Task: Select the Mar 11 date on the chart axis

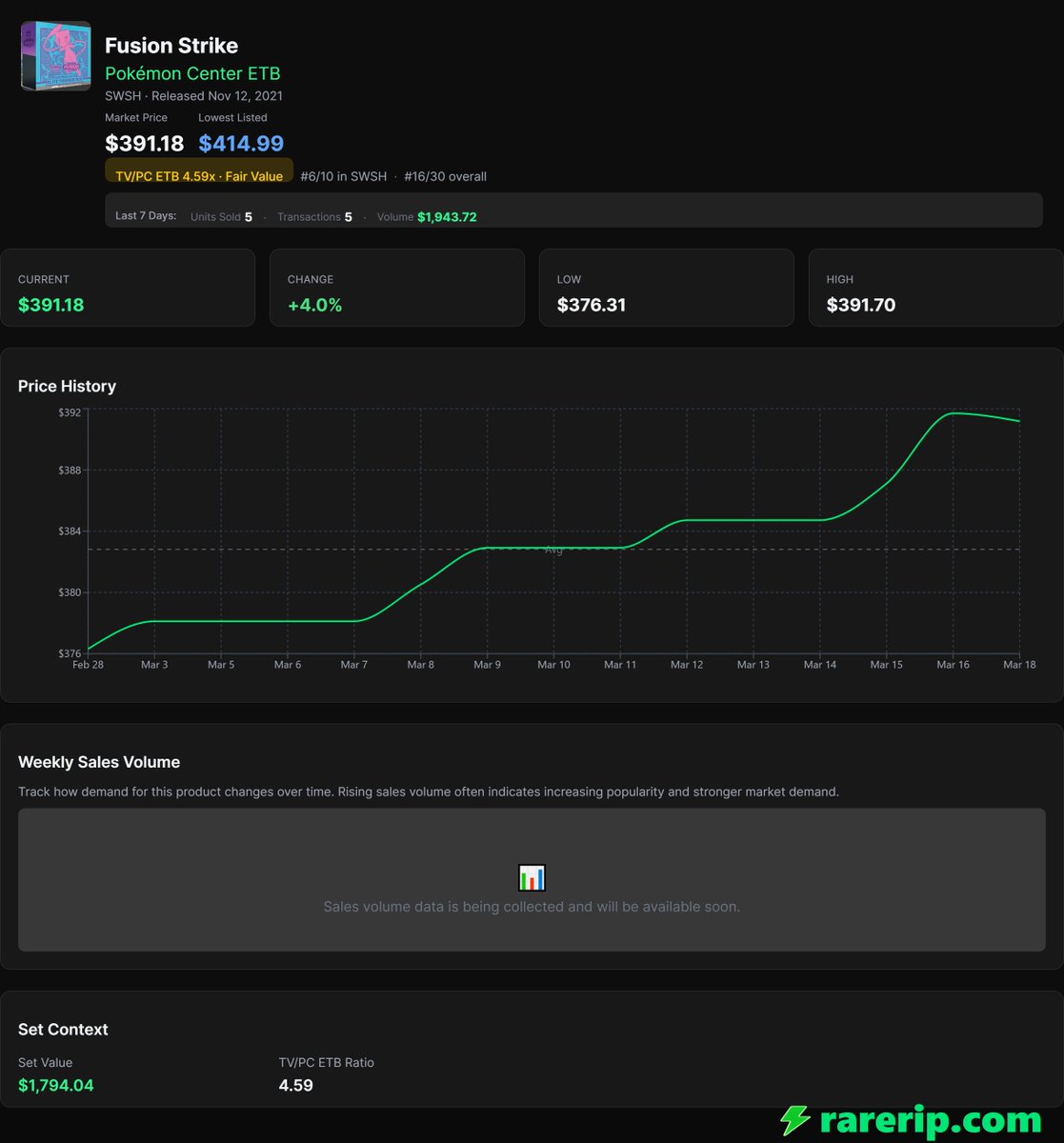Action: (620, 665)
